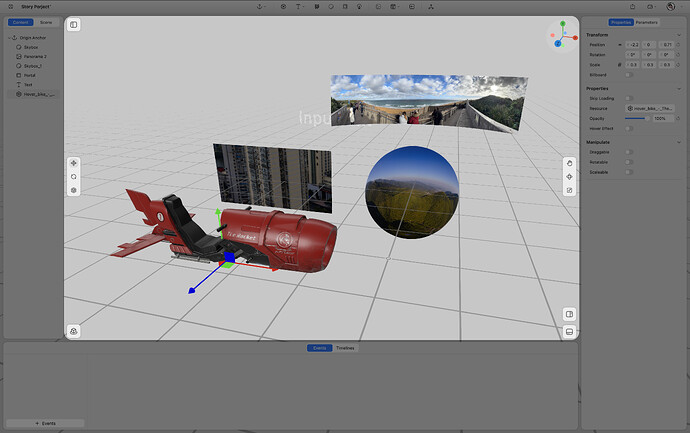The width and height of the screenshot is (690, 433).
Task: Click the add Events button
Action: [44, 423]
